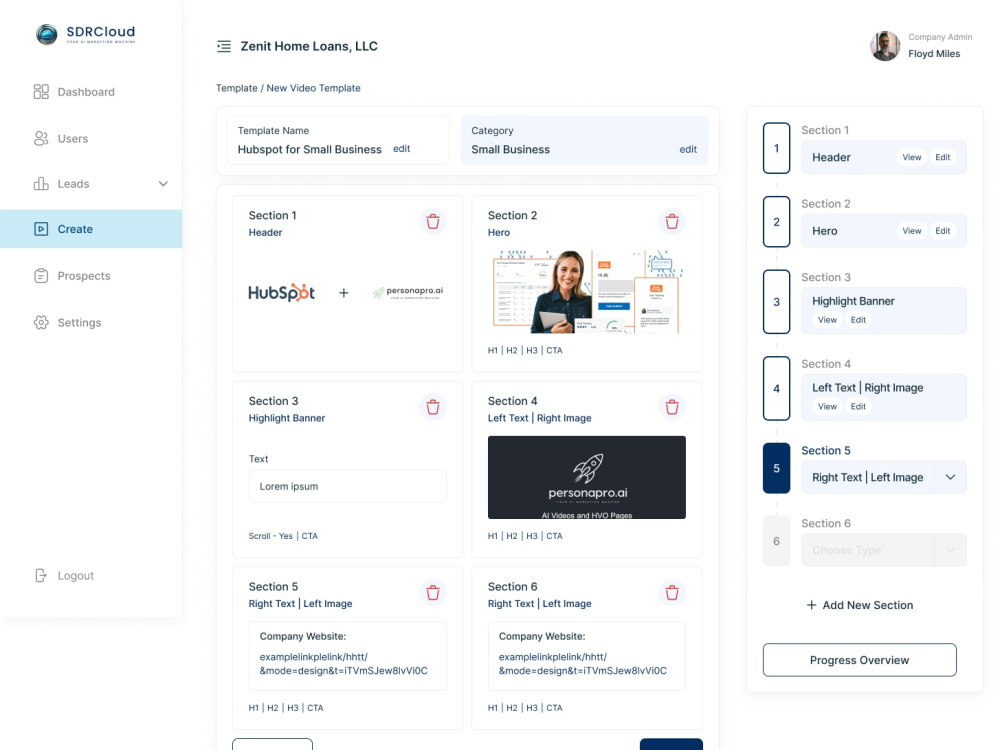Select step number 4 box
Viewport: 1000px width, 750px height.
(x=776, y=388)
